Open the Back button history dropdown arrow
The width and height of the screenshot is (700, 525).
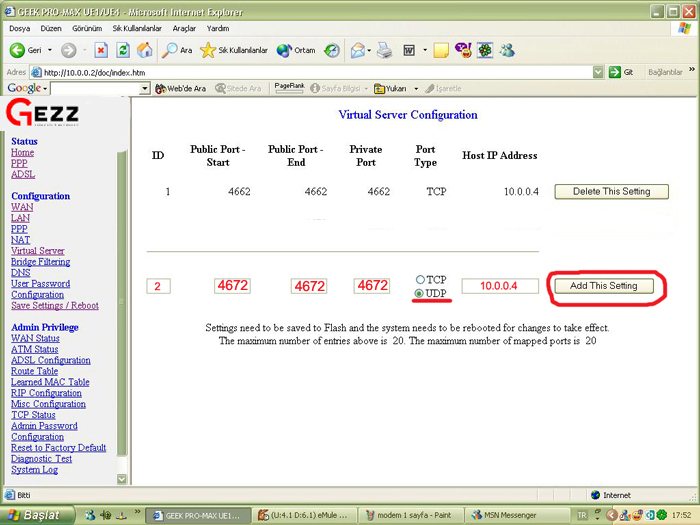(x=50, y=50)
